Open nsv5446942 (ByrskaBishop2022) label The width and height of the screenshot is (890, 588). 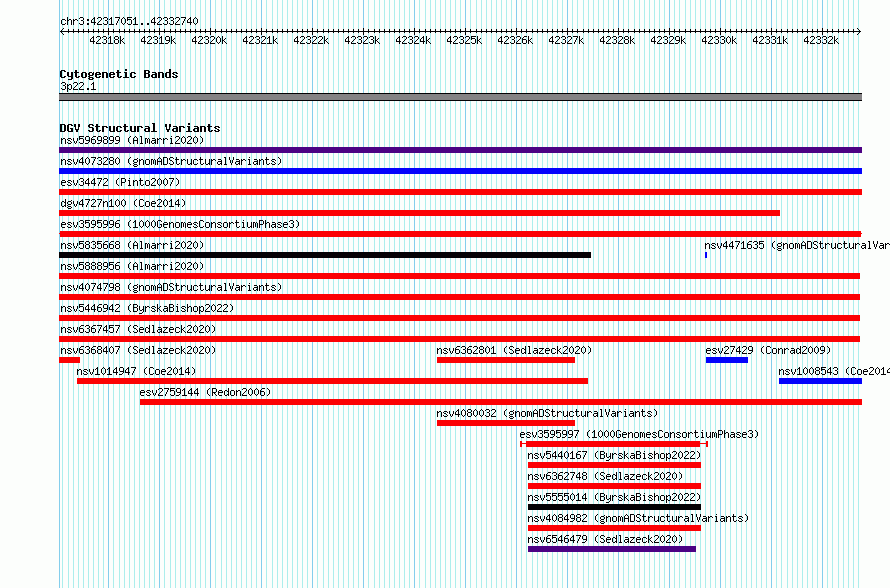[147, 308]
